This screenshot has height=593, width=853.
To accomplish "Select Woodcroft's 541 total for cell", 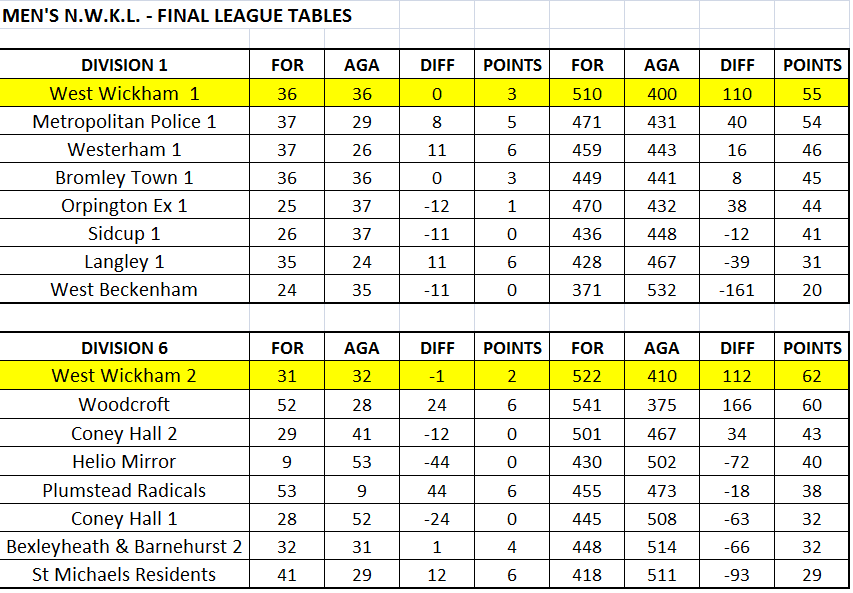I will click(587, 404).
